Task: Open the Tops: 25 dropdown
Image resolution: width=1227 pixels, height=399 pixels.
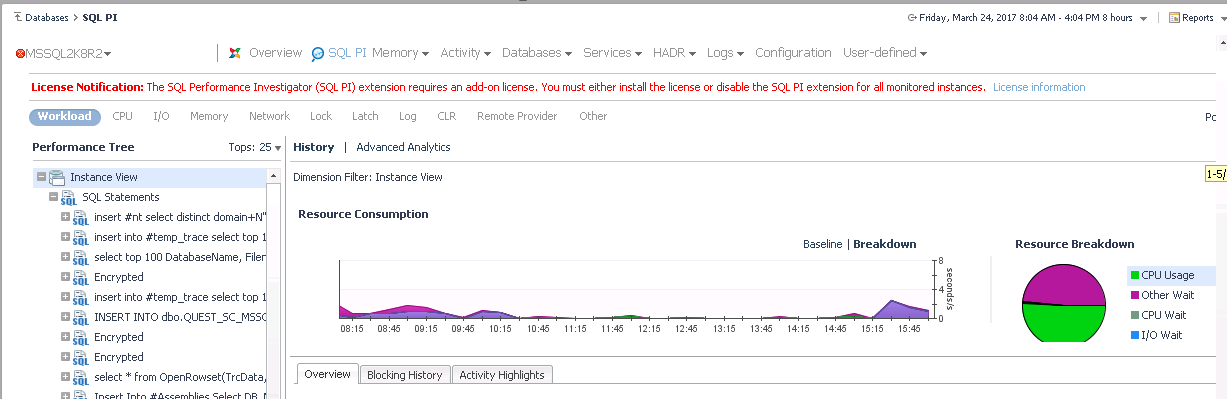Action: pyautogui.click(x=255, y=148)
